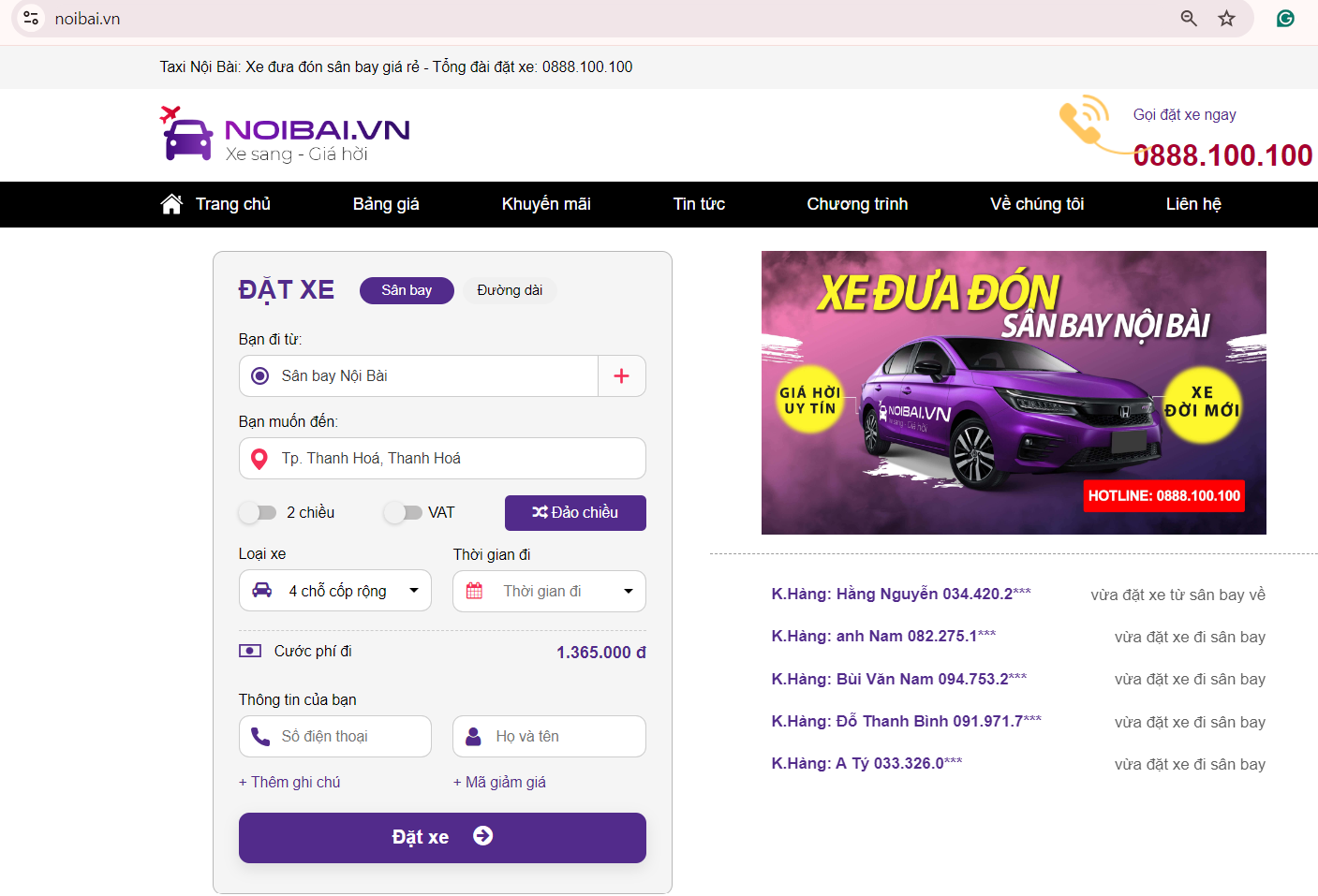Click the person icon in name field
The height and width of the screenshot is (896, 1318).
pos(473,737)
